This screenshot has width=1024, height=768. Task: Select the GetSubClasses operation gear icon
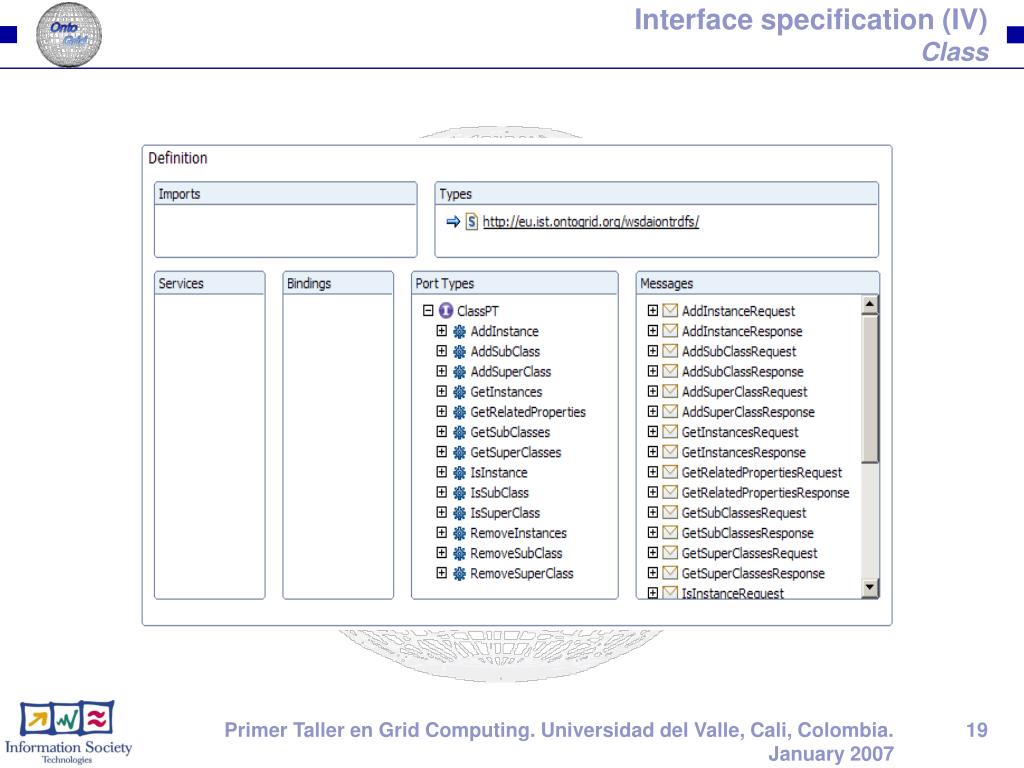coord(460,432)
